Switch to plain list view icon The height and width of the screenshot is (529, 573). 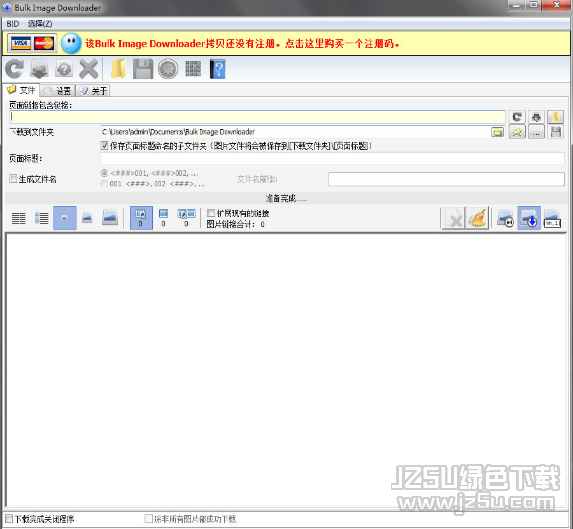tap(19, 218)
